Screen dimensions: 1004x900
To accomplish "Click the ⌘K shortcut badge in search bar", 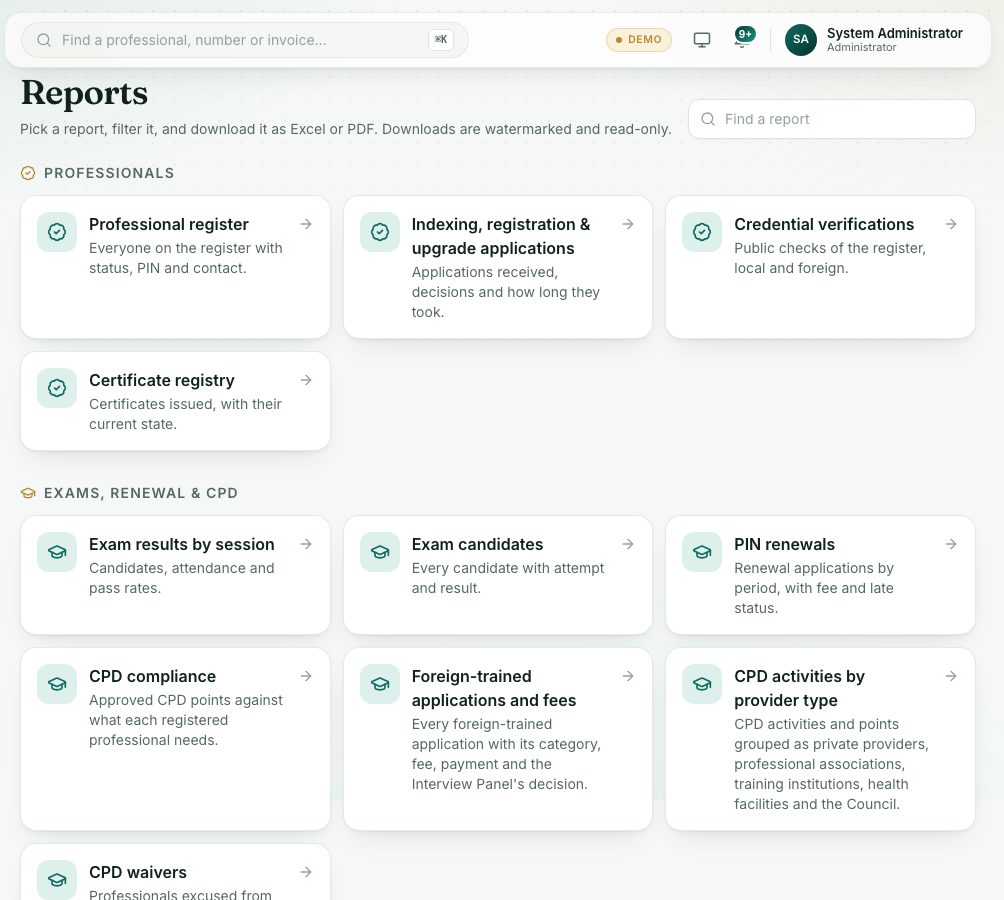I will 441,40.
